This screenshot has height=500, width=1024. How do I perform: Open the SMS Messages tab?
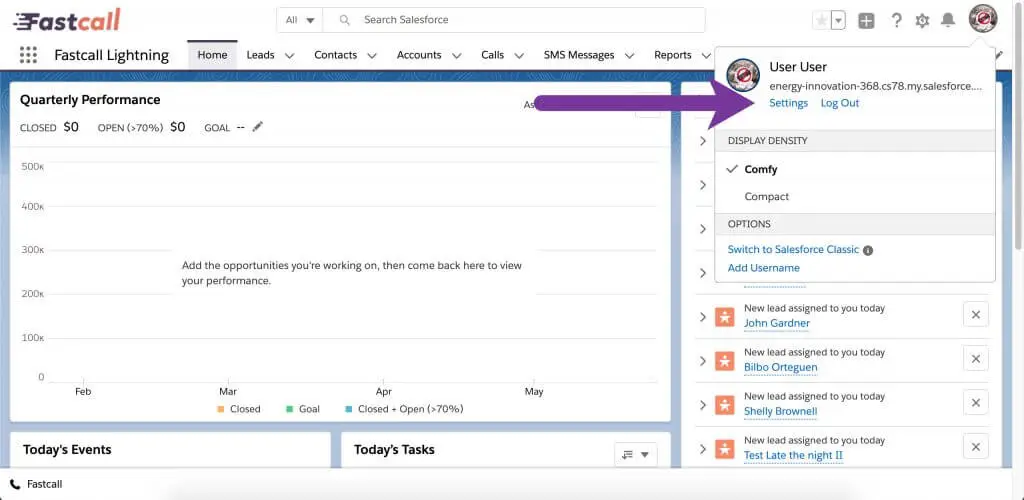(579, 55)
